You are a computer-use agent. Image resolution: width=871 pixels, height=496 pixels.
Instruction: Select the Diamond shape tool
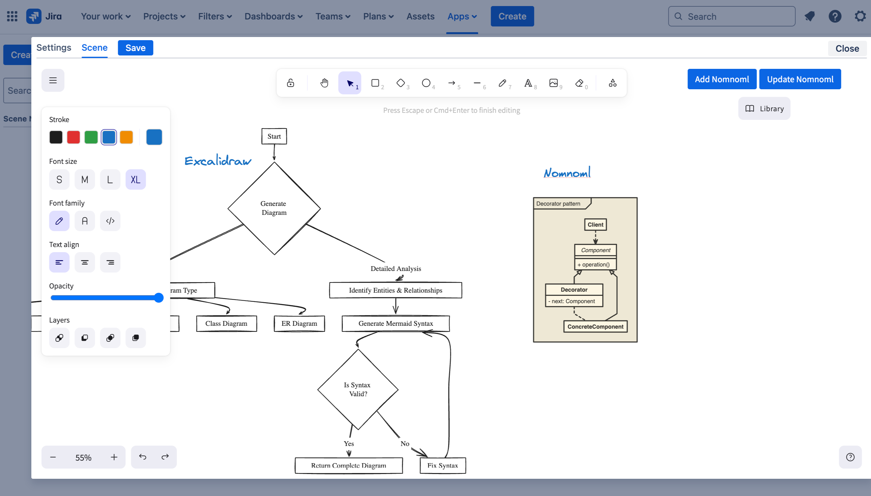tap(401, 83)
